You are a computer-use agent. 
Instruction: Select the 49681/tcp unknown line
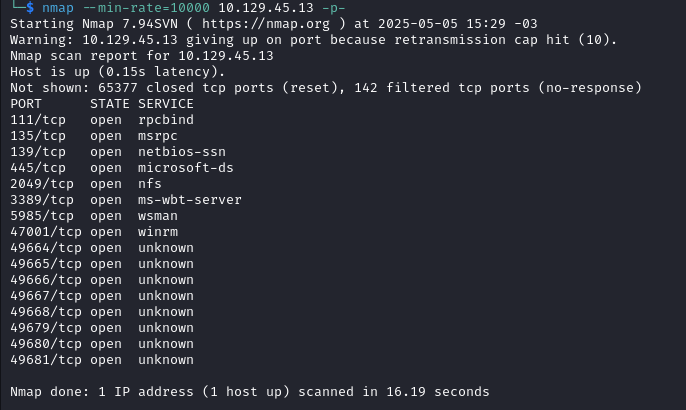click(102, 360)
